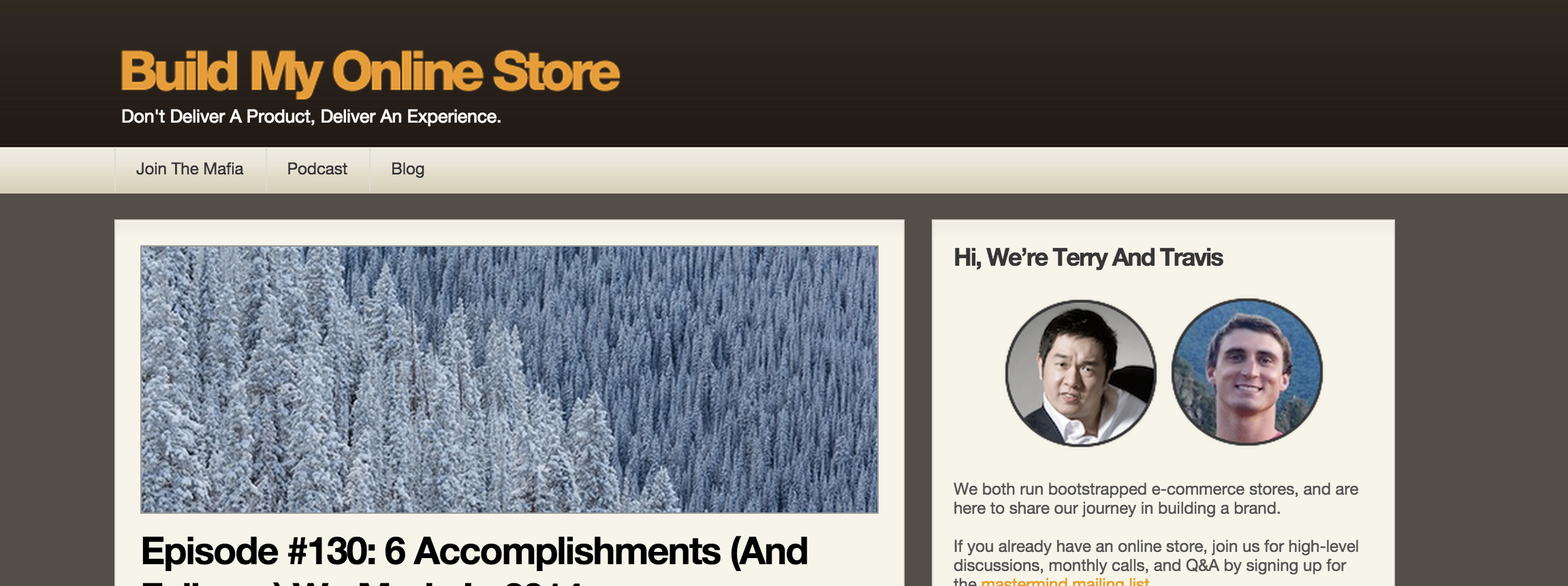The width and height of the screenshot is (1568, 586).
Task: Click Terry's circular portrait photo
Action: click(1081, 373)
